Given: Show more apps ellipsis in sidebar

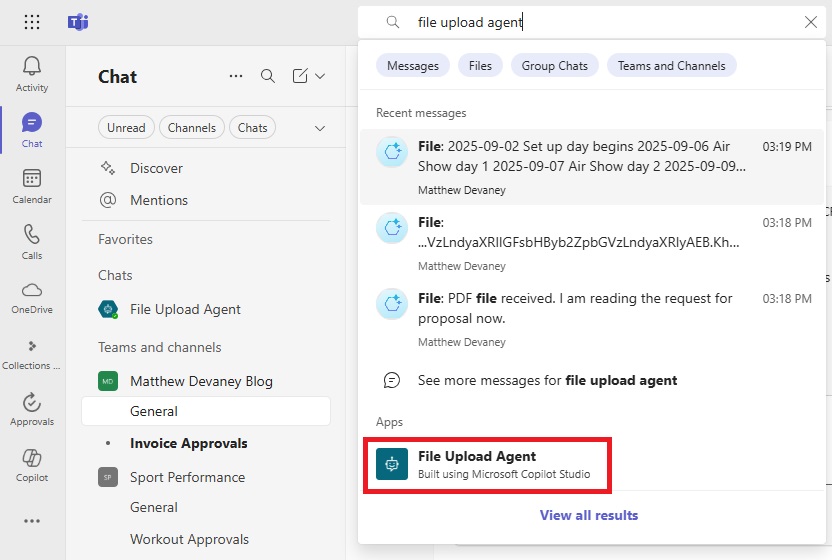Looking at the screenshot, I should (32, 521).
